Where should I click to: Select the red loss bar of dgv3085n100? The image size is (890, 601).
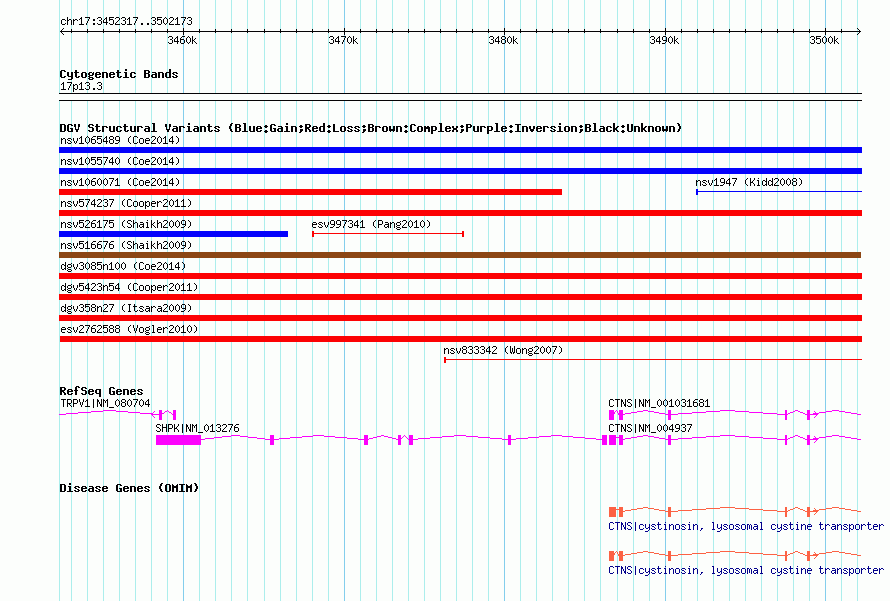point(460,276)
